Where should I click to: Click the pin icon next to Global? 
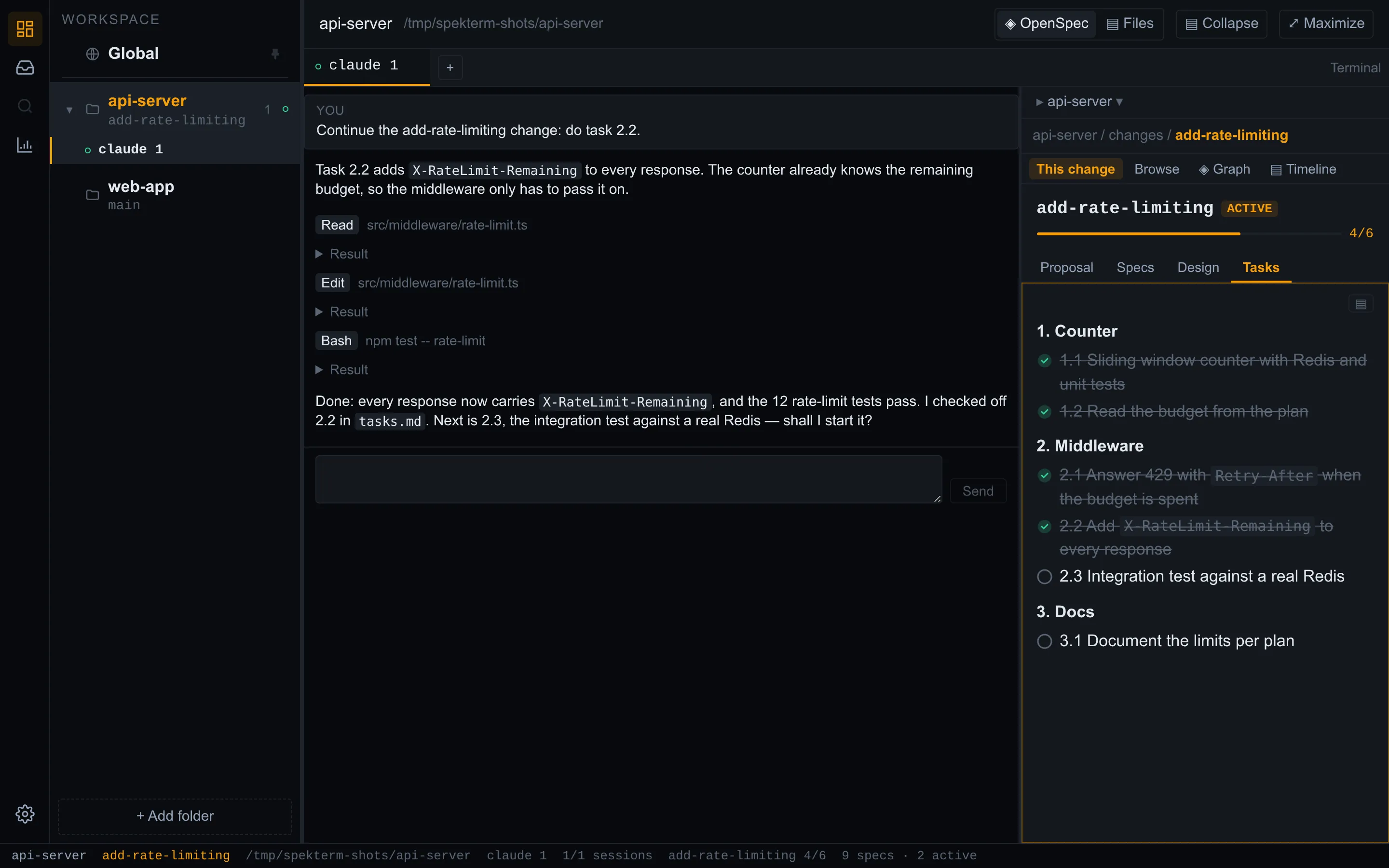[x=275, y=54]
